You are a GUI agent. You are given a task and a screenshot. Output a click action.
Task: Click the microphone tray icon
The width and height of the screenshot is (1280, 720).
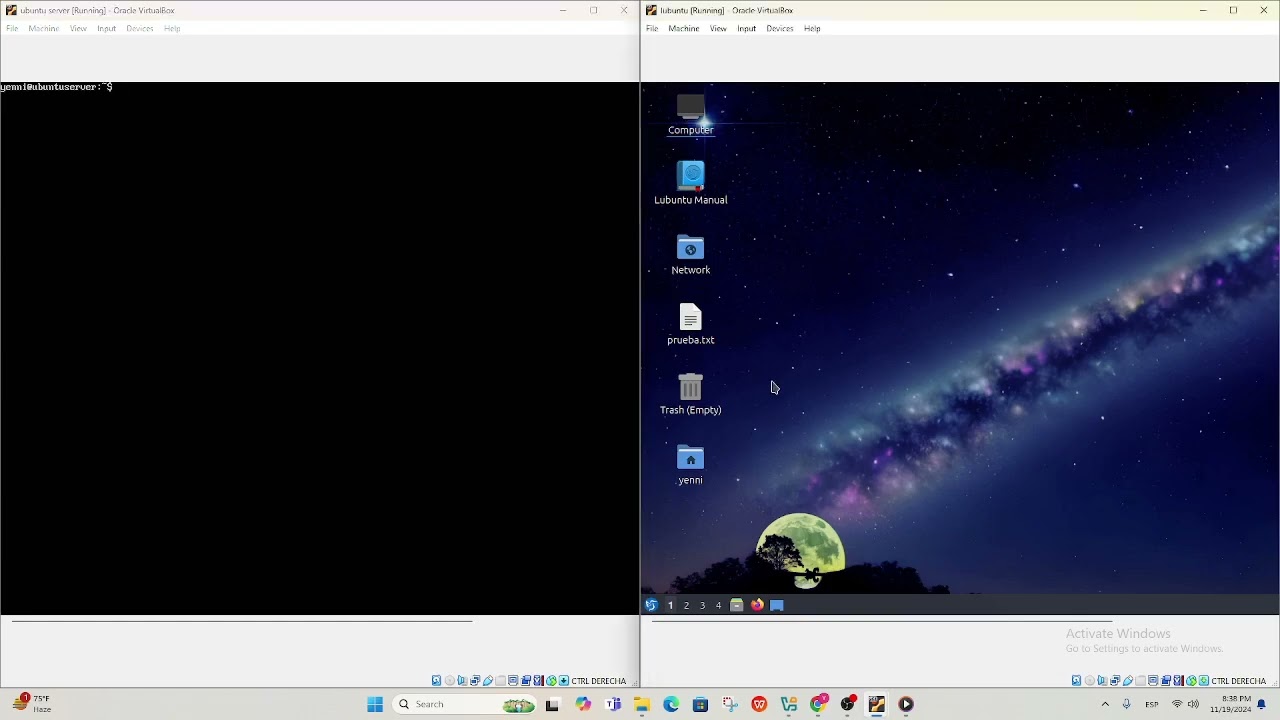(1126, 704)
